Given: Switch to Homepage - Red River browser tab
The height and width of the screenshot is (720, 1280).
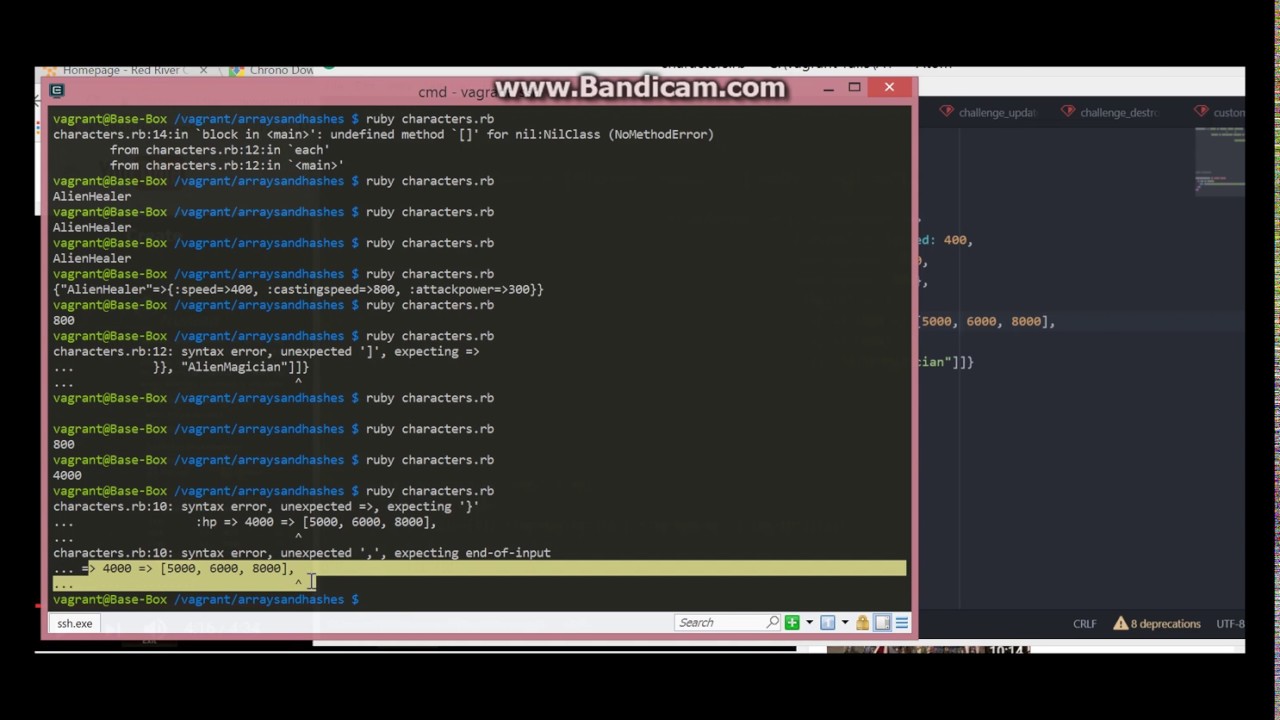Looking at the screenshot, I should pyautogui.click(x=123, y=71).
